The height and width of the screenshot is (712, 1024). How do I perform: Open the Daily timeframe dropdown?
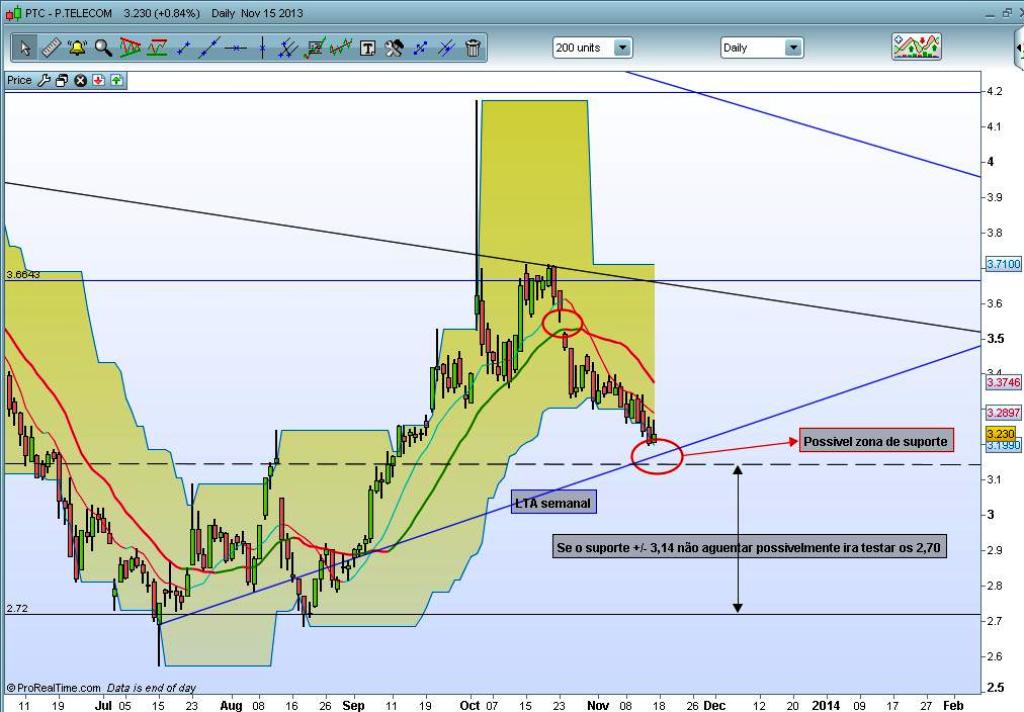pos(762,48)
